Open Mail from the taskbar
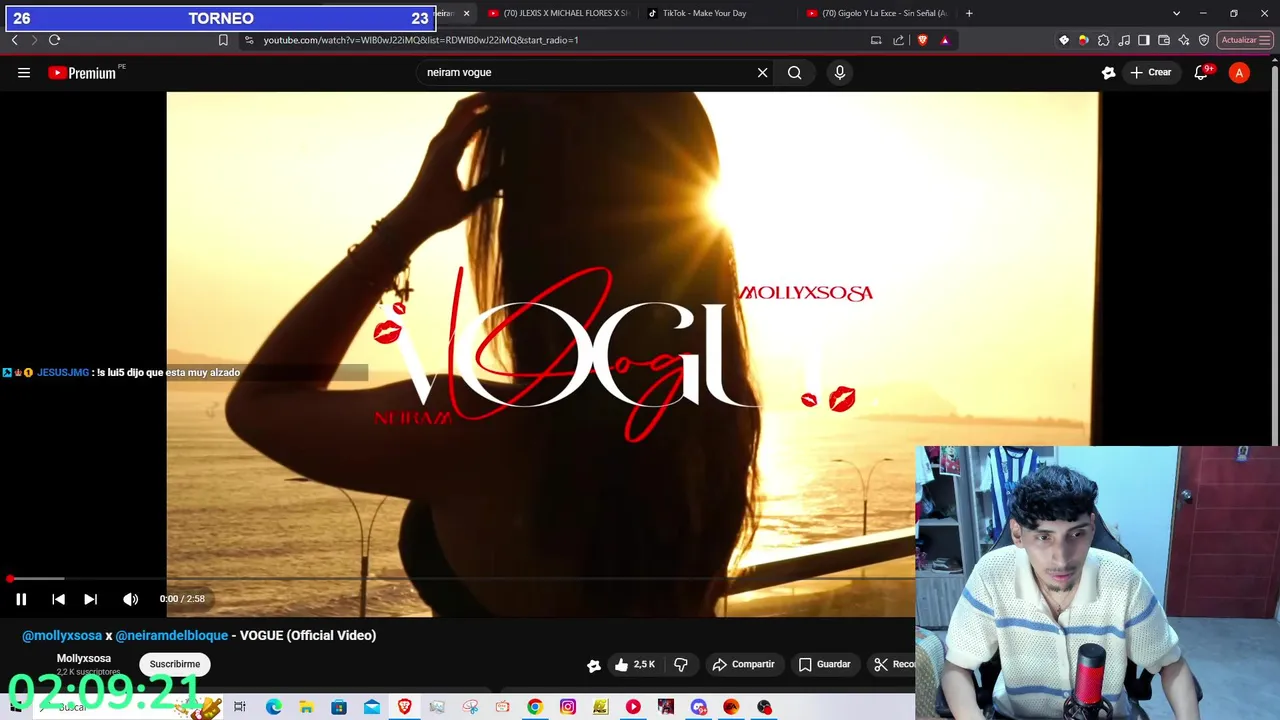 (372, 707)
